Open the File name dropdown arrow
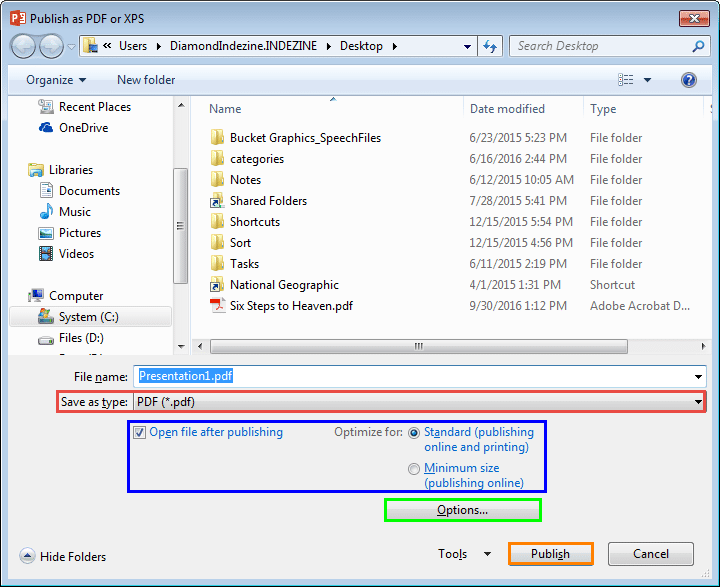720x587 pixels. [698, 377]
